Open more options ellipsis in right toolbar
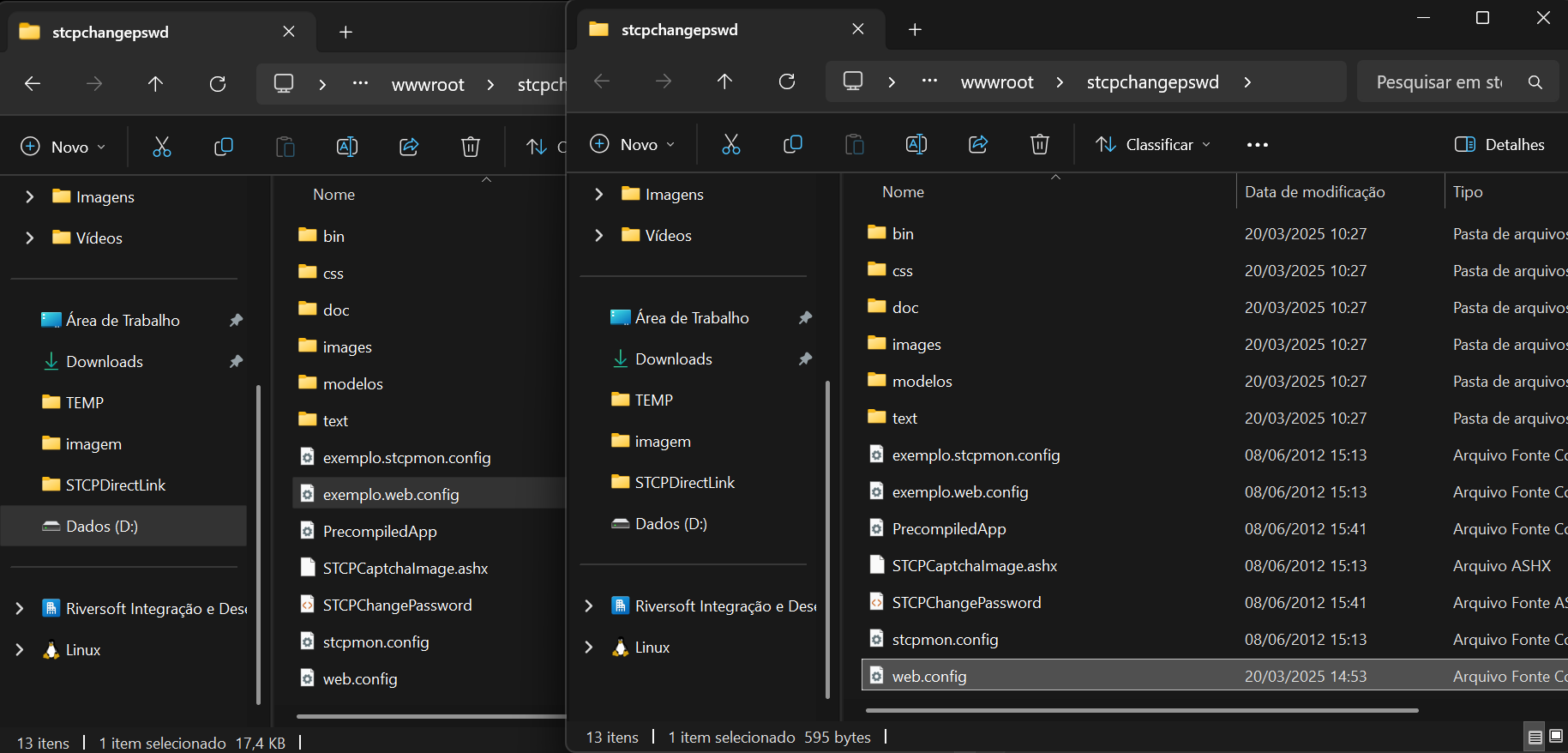Viewport: 1568px width, 753px height. 1258,145
